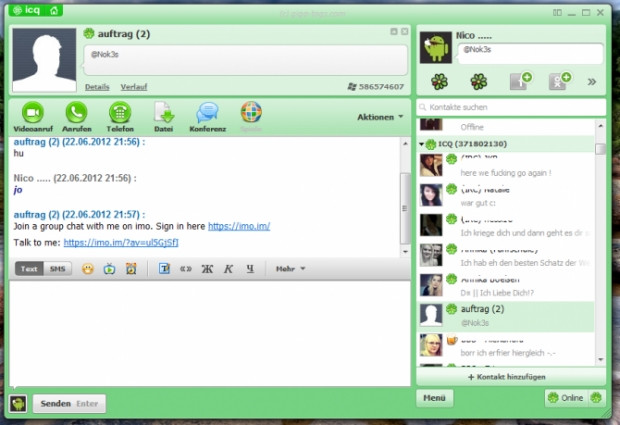Screen dimensions: 620x425
Task: Start a Konferenz chat
Action: (x=207, y=113)
